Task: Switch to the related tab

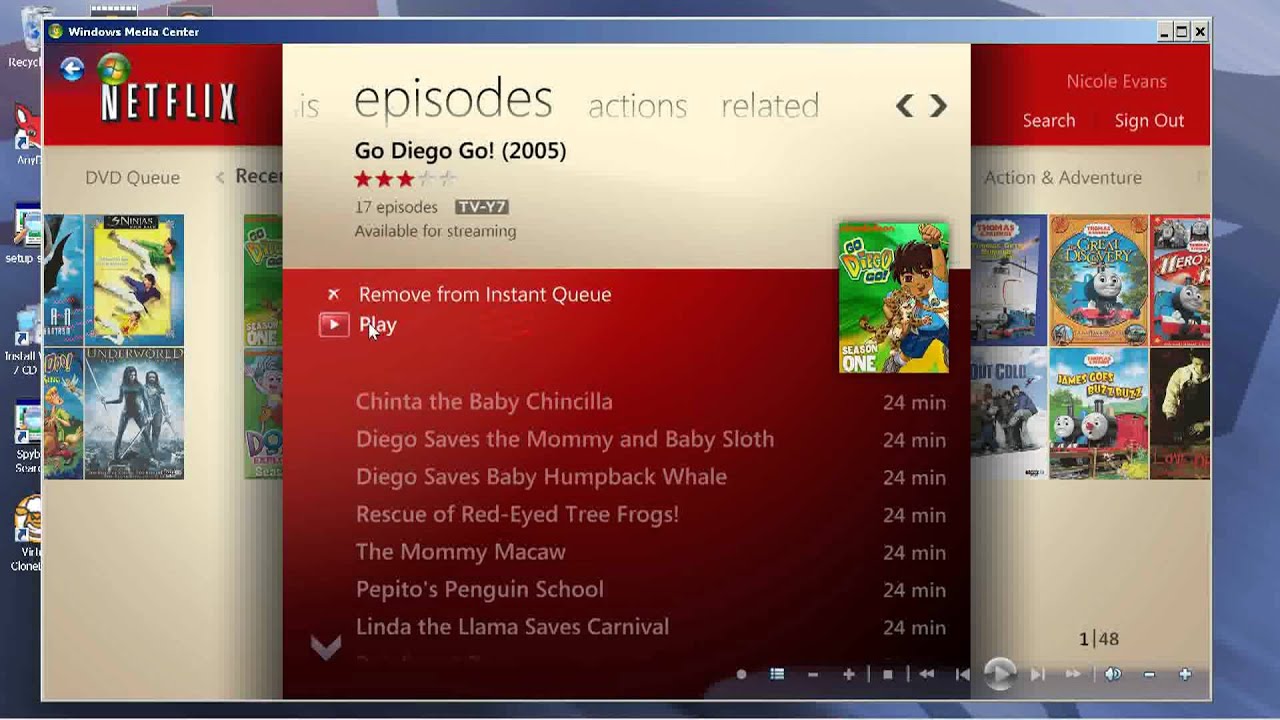Action: 770,105
